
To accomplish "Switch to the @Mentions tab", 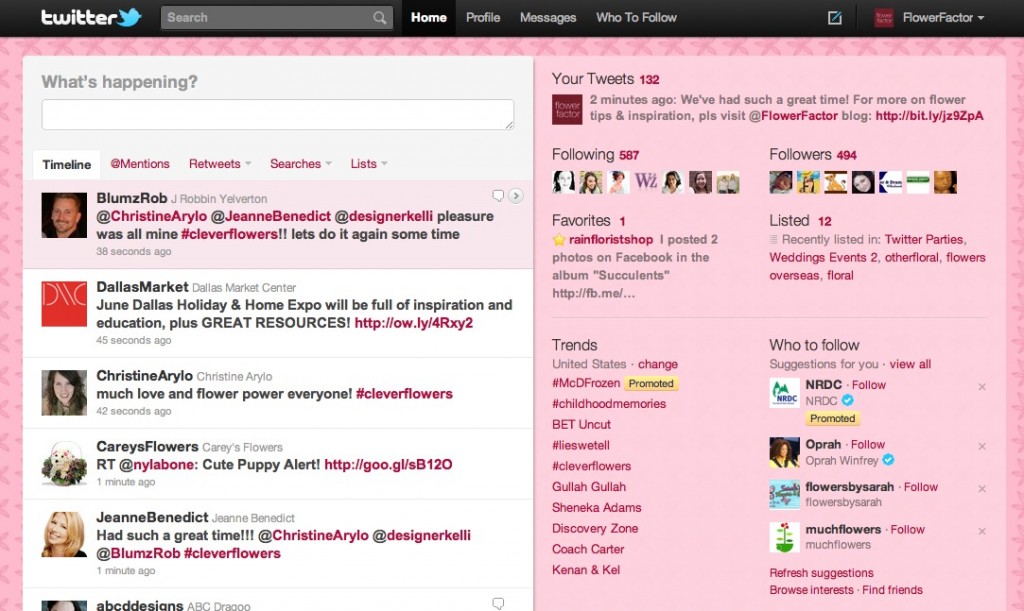I will coord(140,164).
